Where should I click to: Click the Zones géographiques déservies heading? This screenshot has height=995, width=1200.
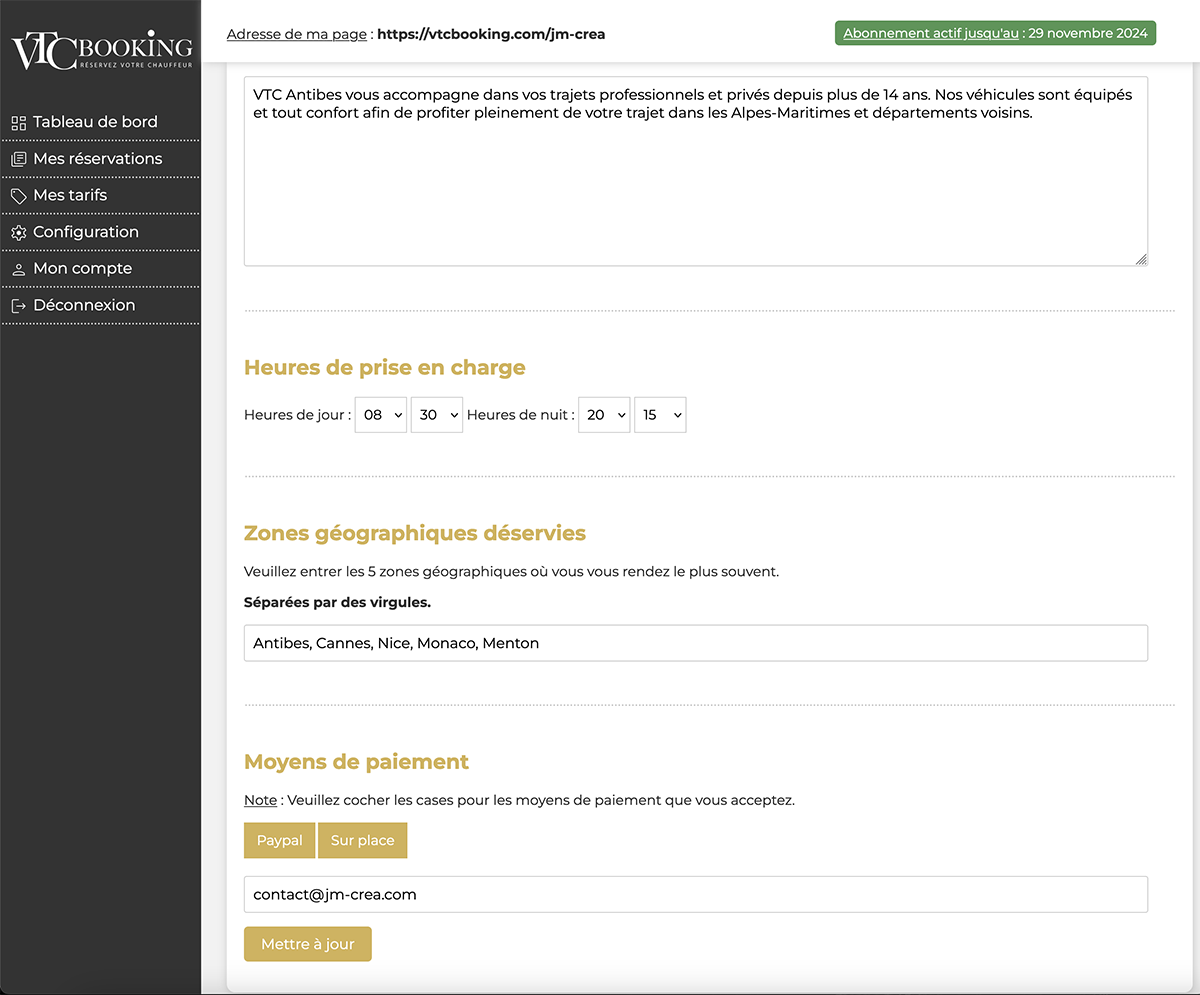tap(415, 533)
